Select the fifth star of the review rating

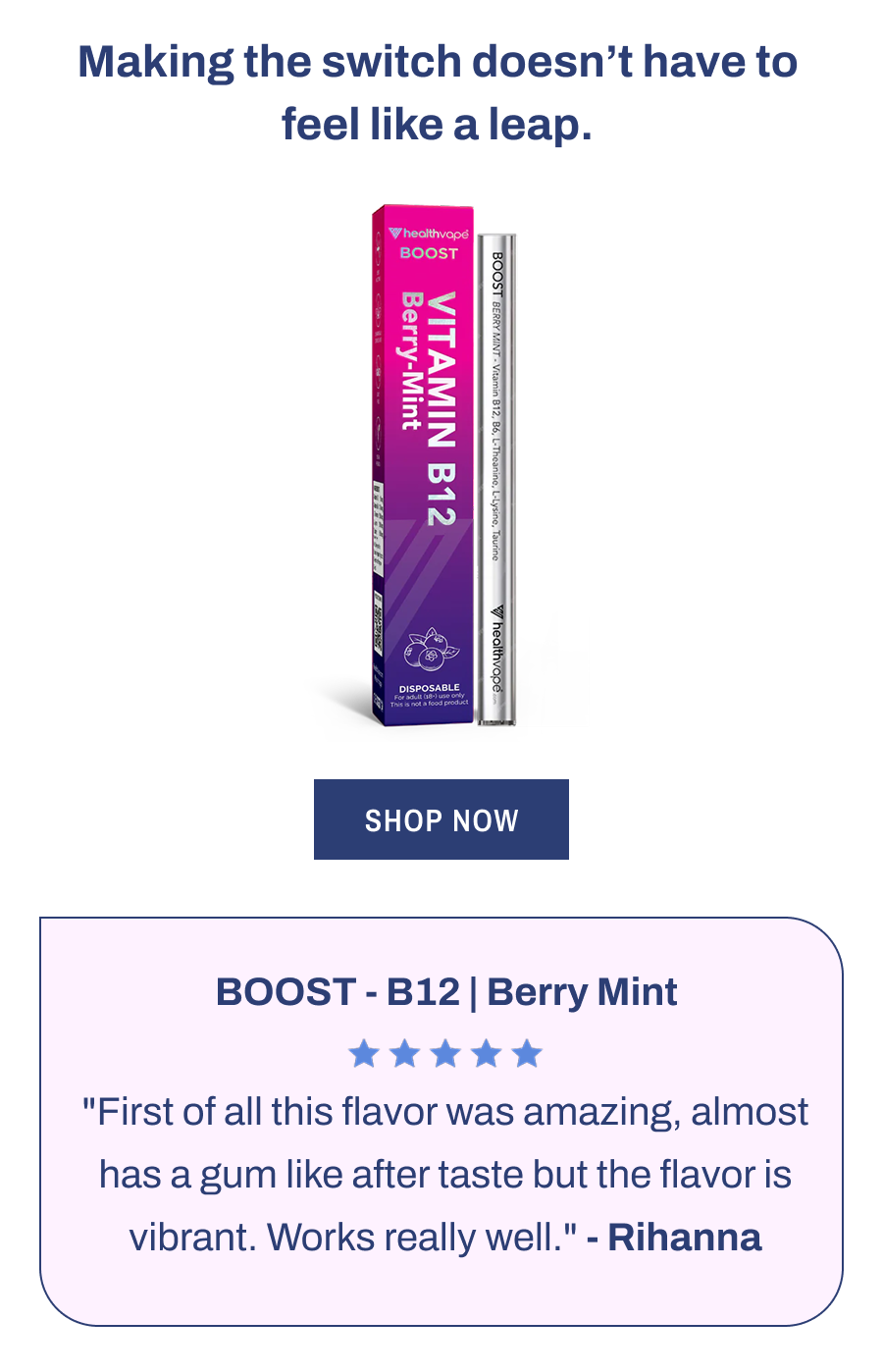click(526, 1052)
